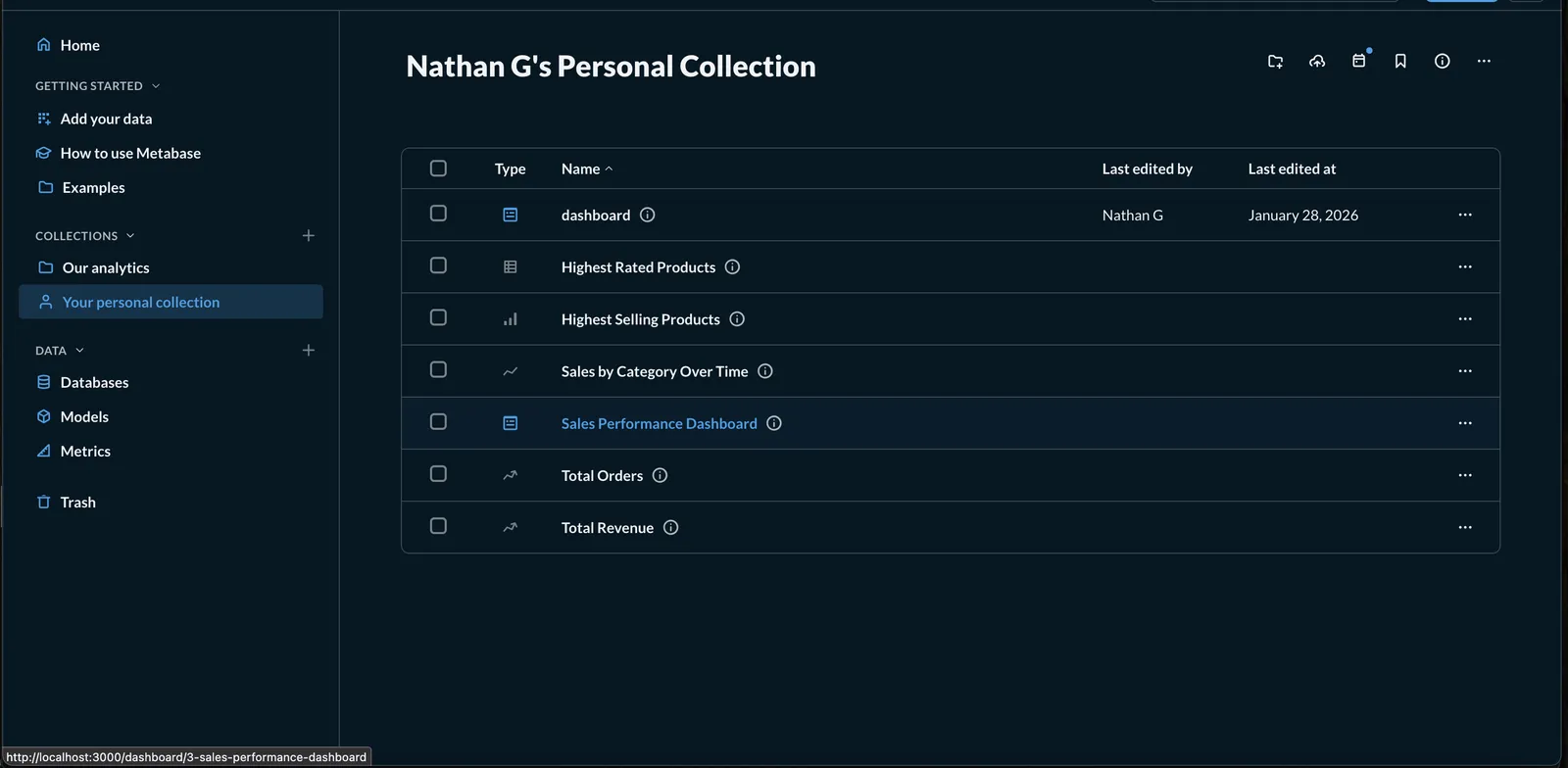Open the Sales Performance Dashboard link

pyautogui.click(x=659, y=424)
